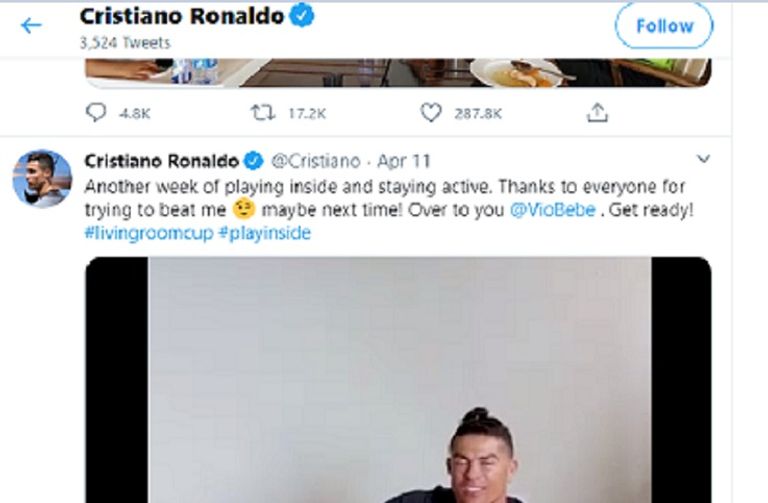768x503 pixels.
Task: Click the @Cristiano handle in tweet
Action: 317,161
